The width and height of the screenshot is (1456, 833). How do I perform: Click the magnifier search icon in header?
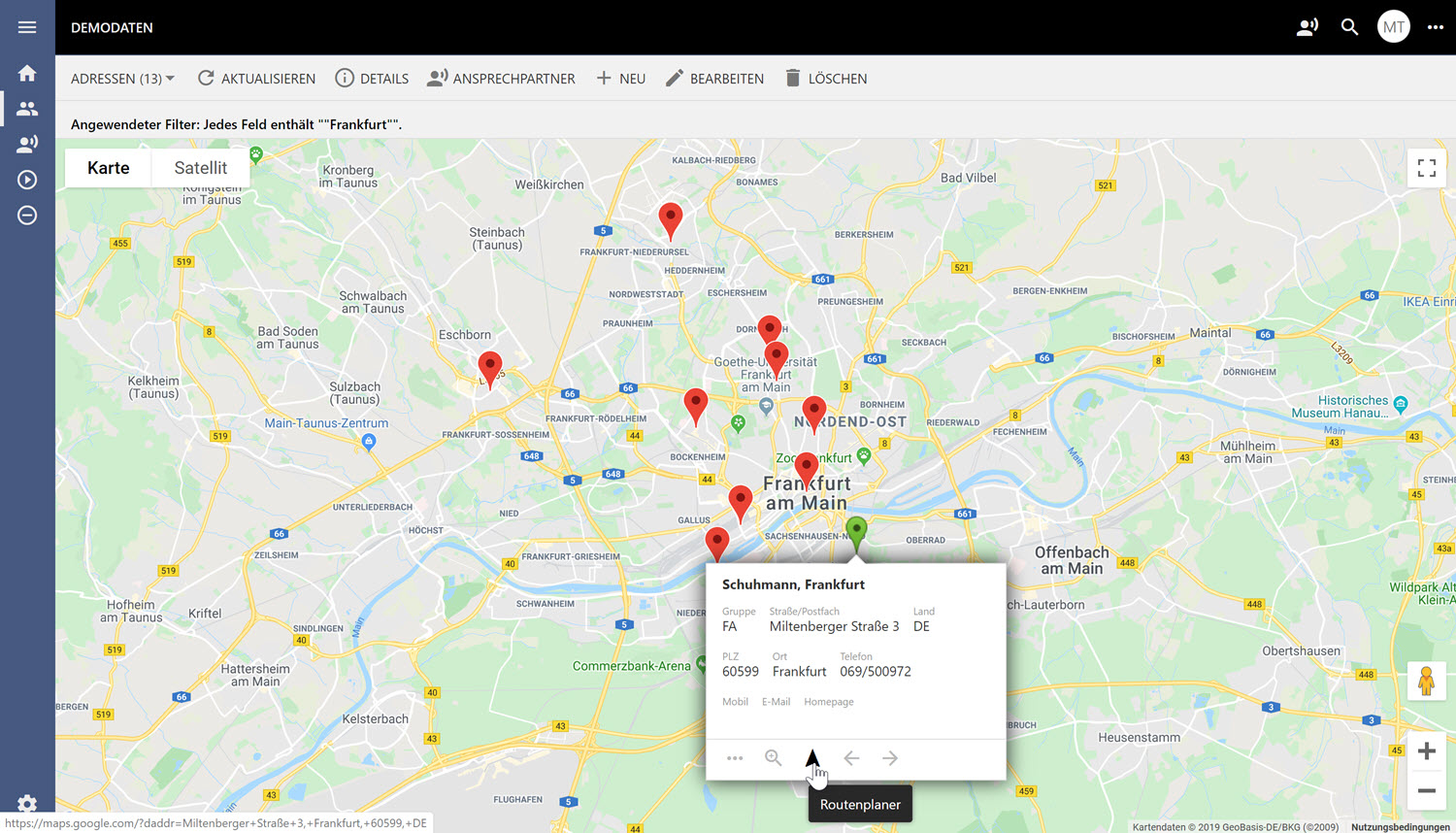(x=1349, y=27)
